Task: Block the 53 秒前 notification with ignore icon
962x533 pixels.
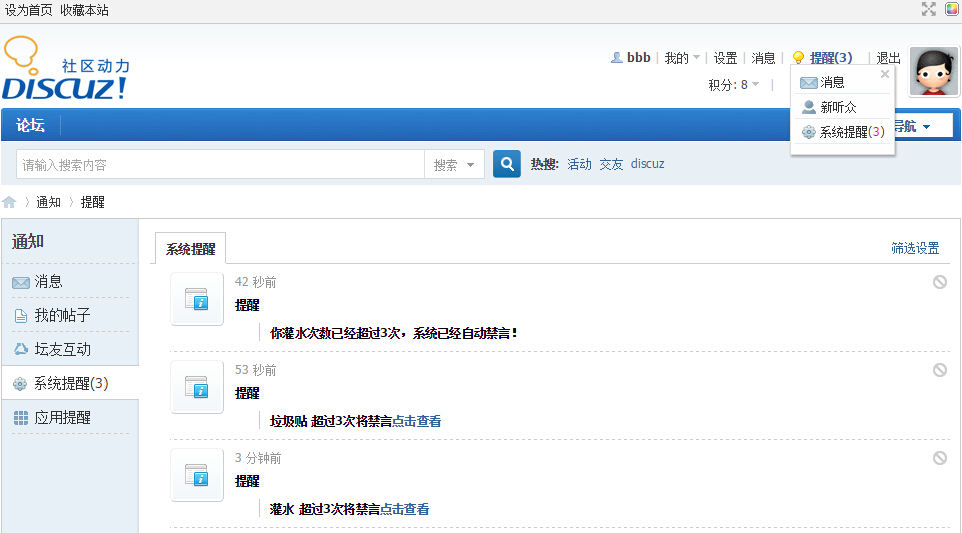Action: coord(939,370)
